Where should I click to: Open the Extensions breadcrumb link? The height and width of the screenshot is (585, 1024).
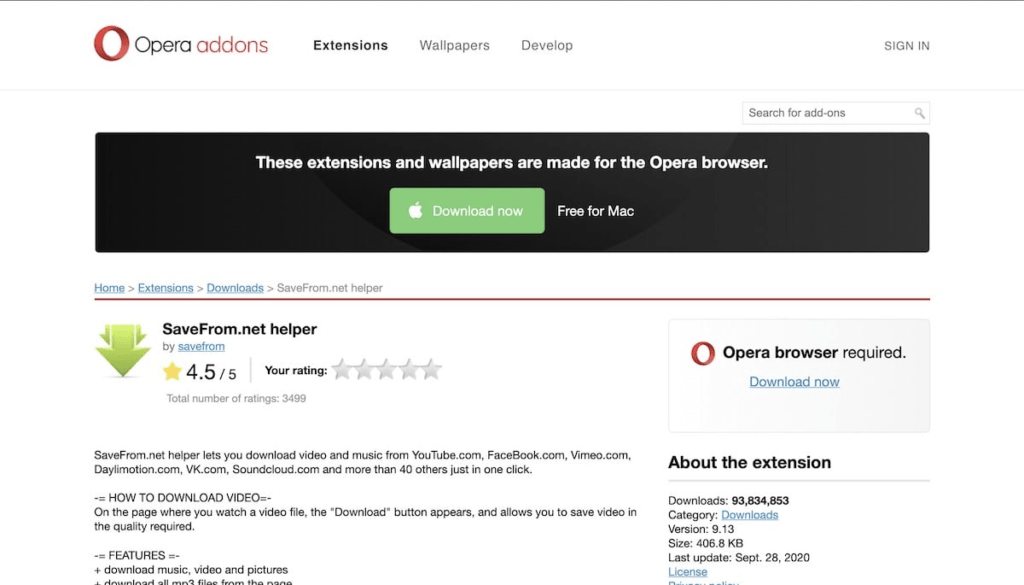165,288
